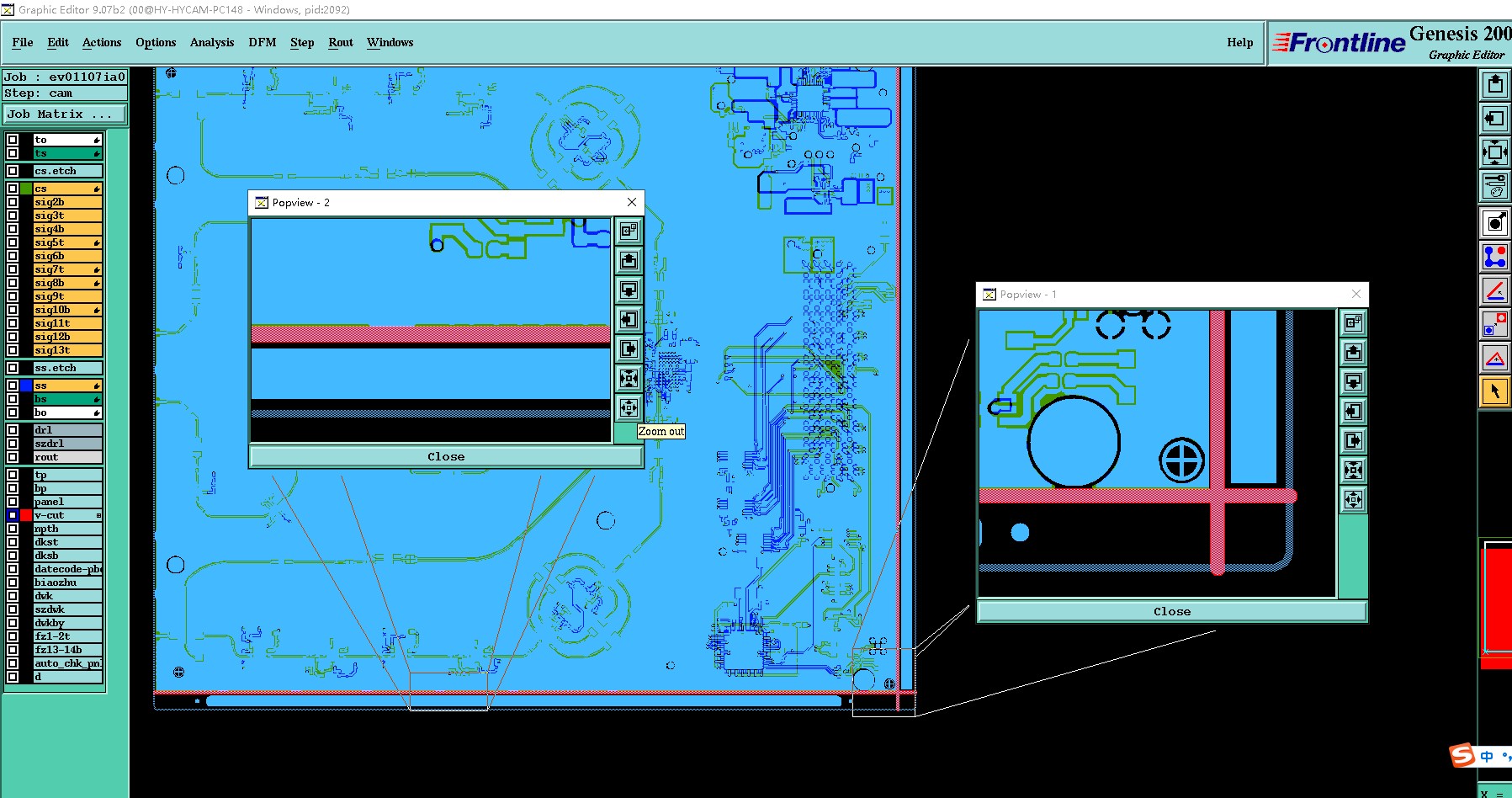Image resolution: width=1512 pixels, height=798 pixels.
Task: Click Close button in Popview 2
Action: (x=446, y=456)
